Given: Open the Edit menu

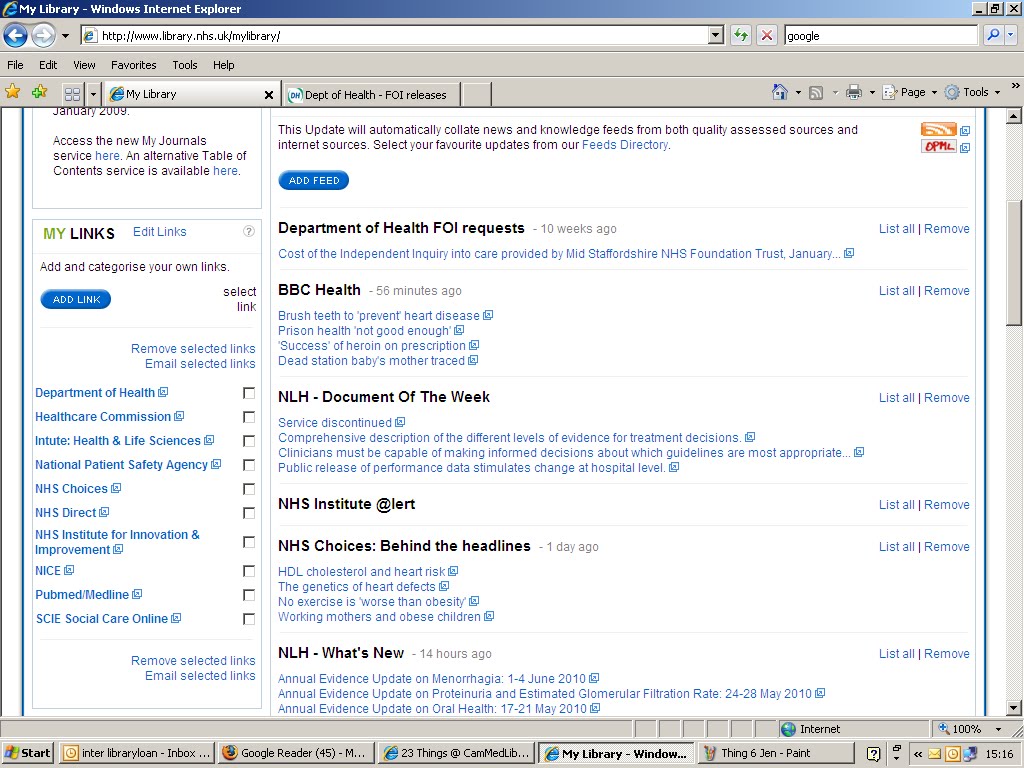Looking at the screenshot, I should coord(48,65).
